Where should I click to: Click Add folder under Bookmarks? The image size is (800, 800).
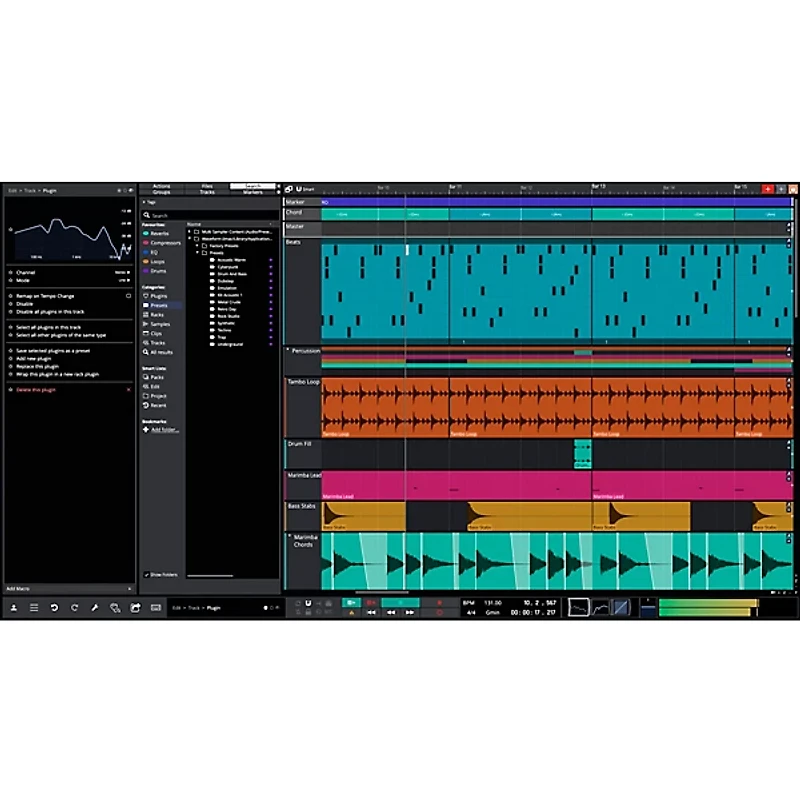[x=160, y=428]
